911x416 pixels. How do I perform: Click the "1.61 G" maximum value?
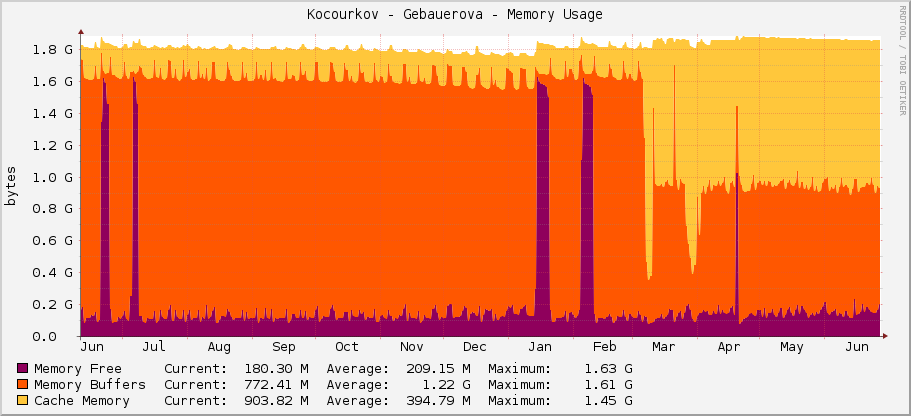tap(609, 385)
